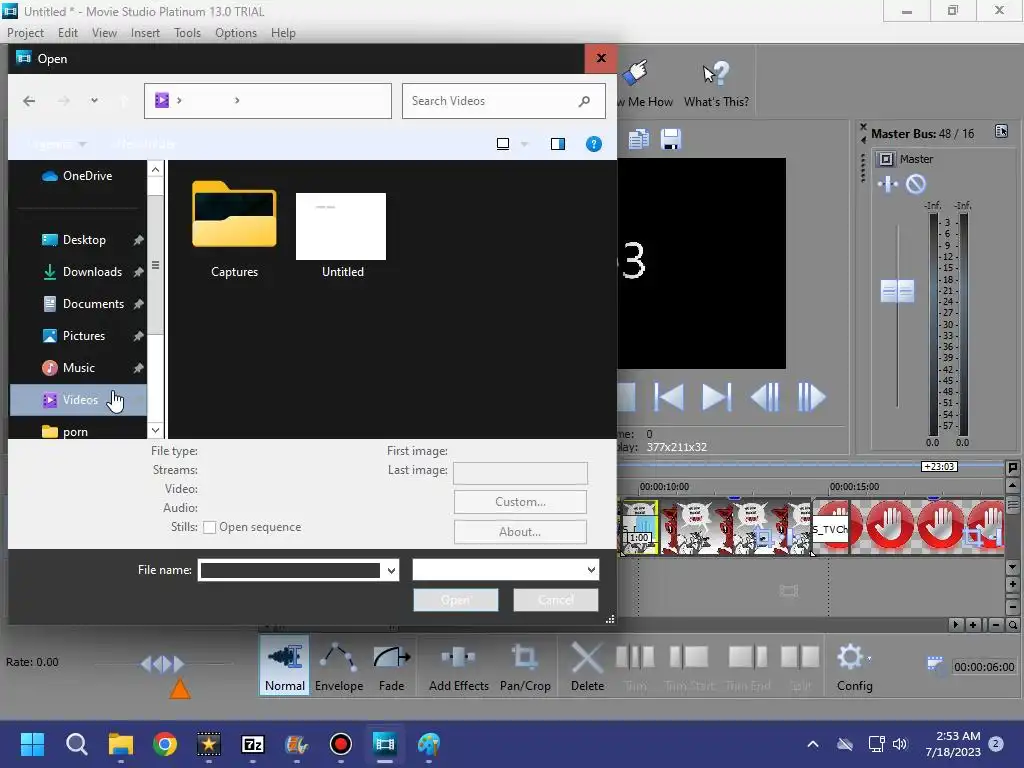Image resolution: width=1024 pixels, height=768 pixels.
Task: Close the Open dialog
Action: click(601, 58)
